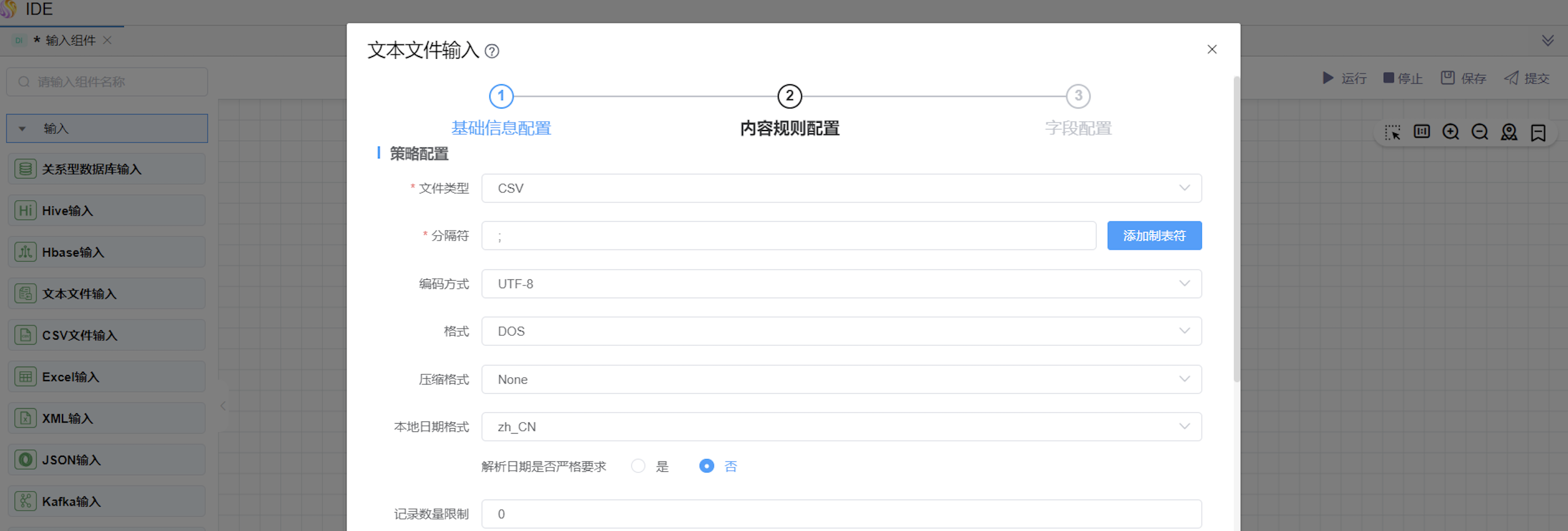This screenshot has height=531, width=1568.
Task: Open the 格式 dropdown showing DOS
Action: click(841, 331)
